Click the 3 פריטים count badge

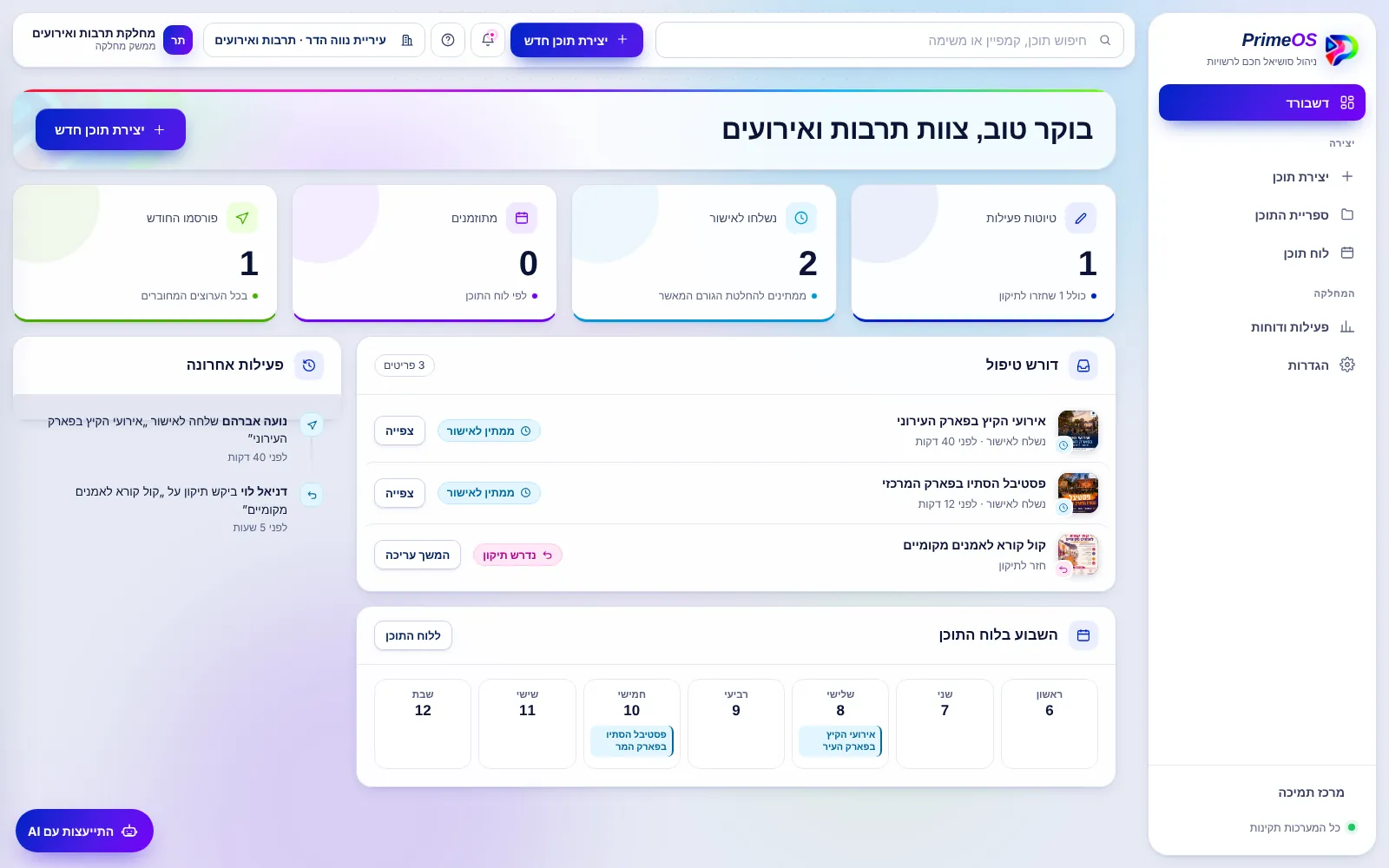(405, 365)
